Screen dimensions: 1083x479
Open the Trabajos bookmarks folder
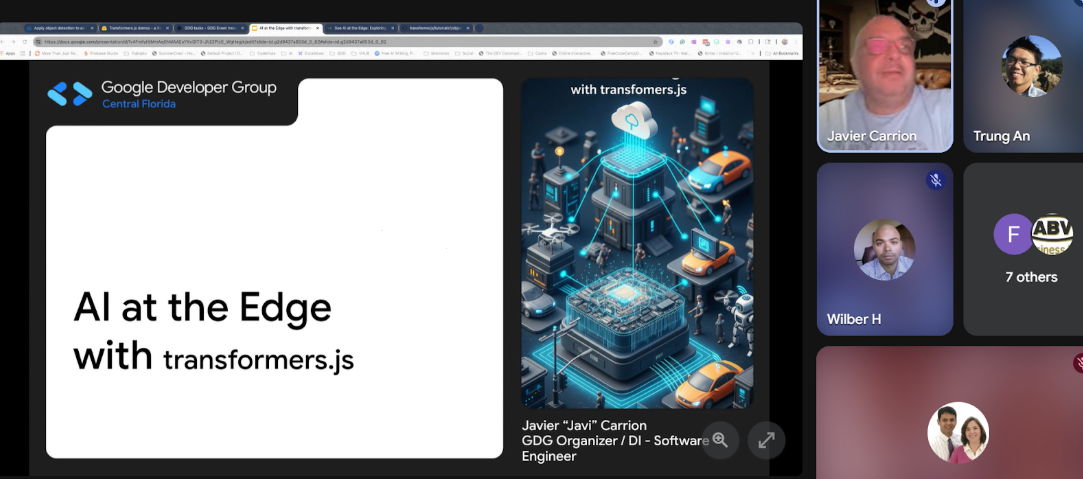point(135,53)
